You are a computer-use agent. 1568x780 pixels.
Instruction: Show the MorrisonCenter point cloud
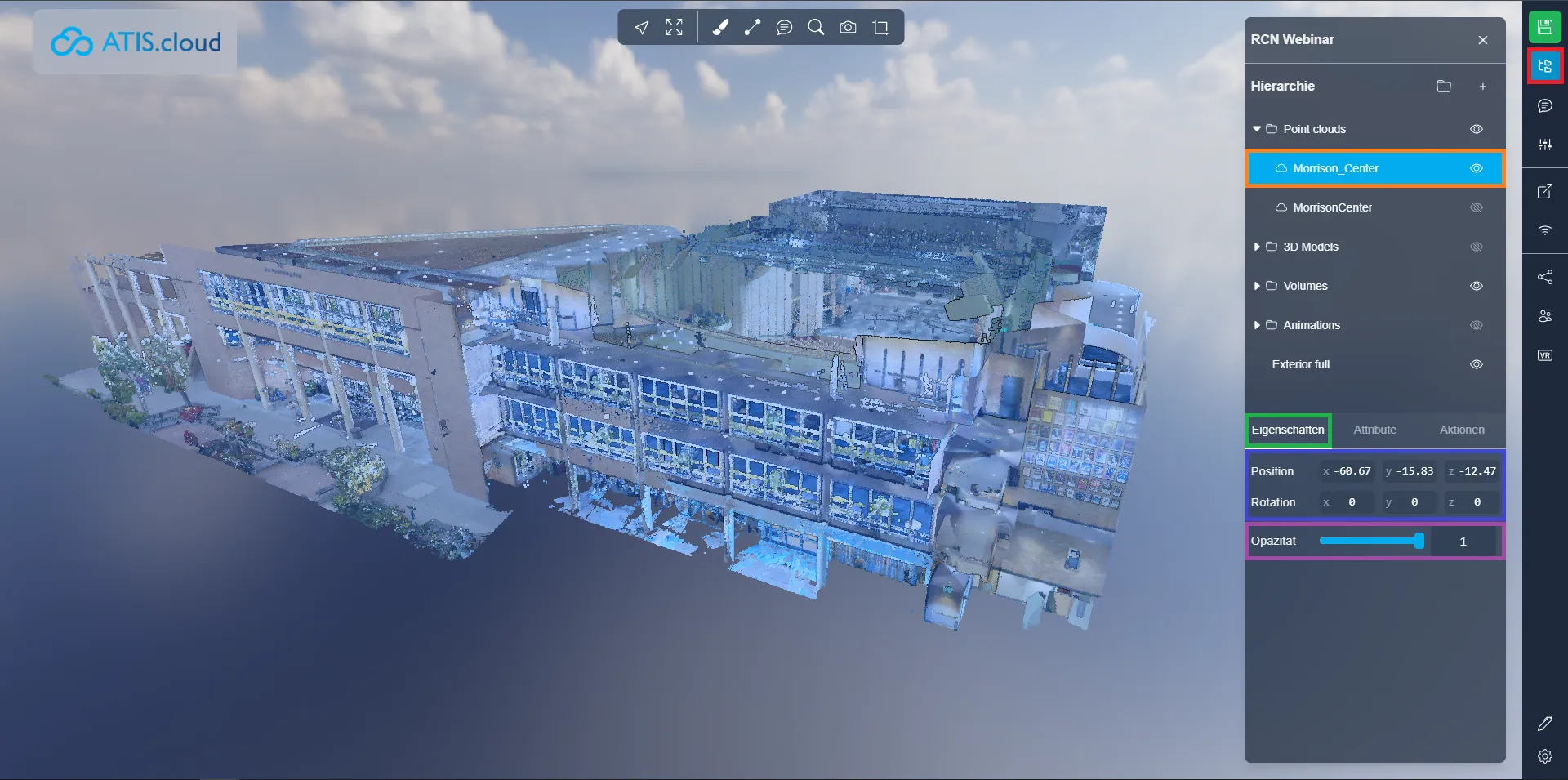pyautogui.click(x=1476, y=207)
